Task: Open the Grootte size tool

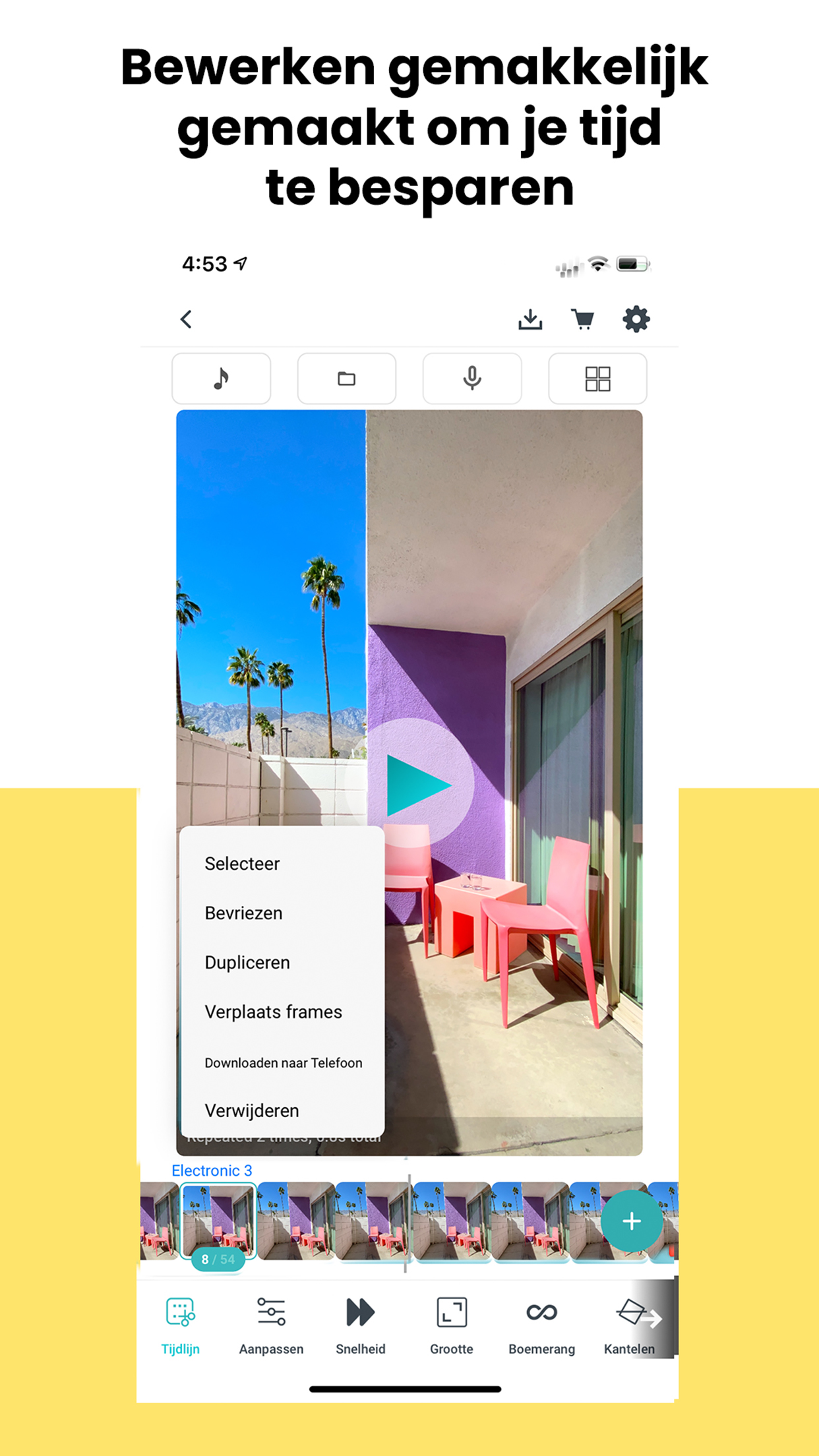Action: (452, 1325)
